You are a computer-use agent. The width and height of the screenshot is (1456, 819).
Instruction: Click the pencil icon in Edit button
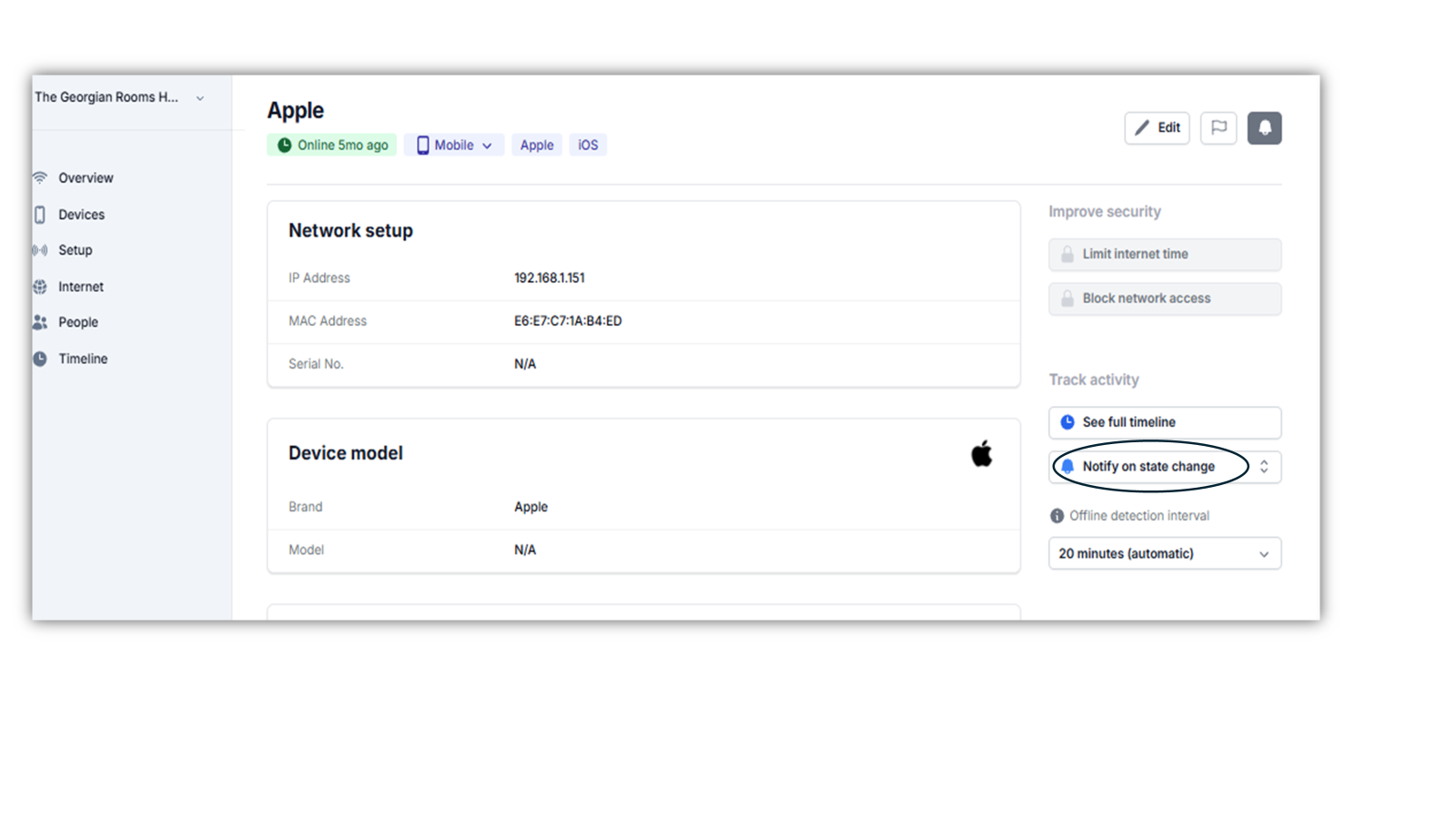click(1142, 128)
